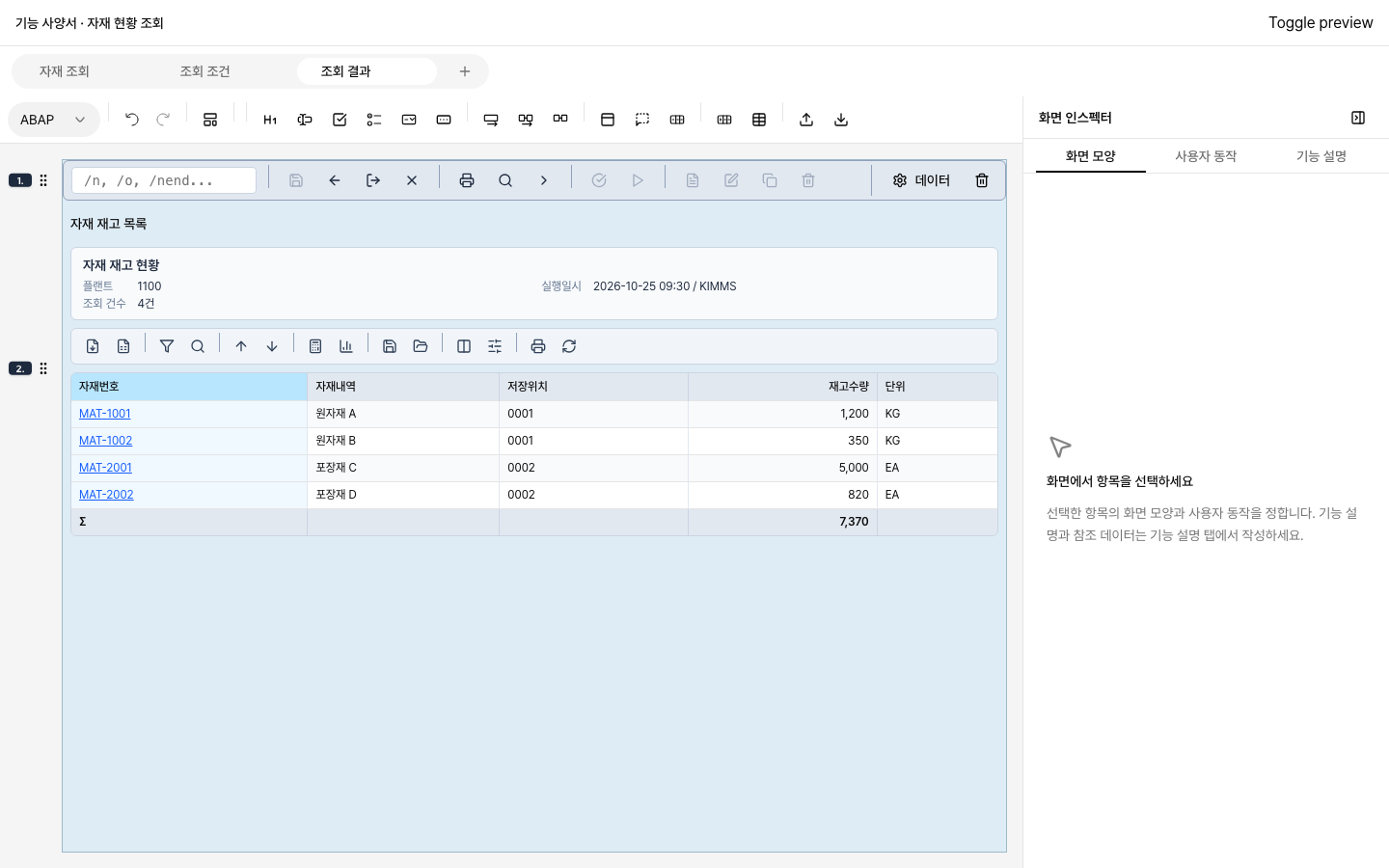This screenshot has width=1389, height=868.
Task: Click the download/import icon in the editor toolbar
Action: pyautogui.click(x=841, y=120)
